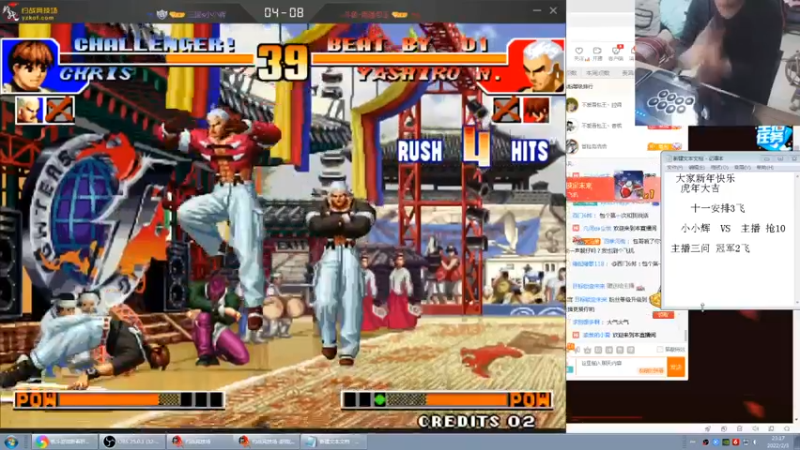Open the 编辑 menu in Notepad
The width and height of the screenshot is (800, 450).
(x=696, y=167)
